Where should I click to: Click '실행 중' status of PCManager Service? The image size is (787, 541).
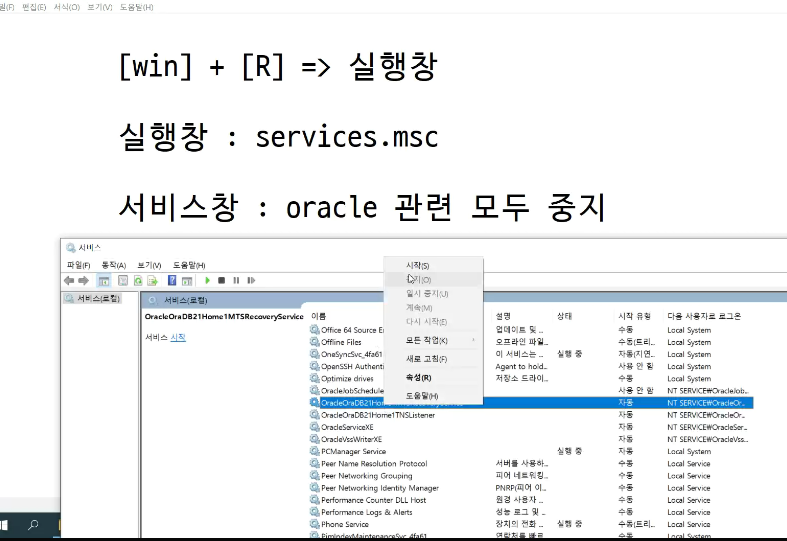(569, 451)
